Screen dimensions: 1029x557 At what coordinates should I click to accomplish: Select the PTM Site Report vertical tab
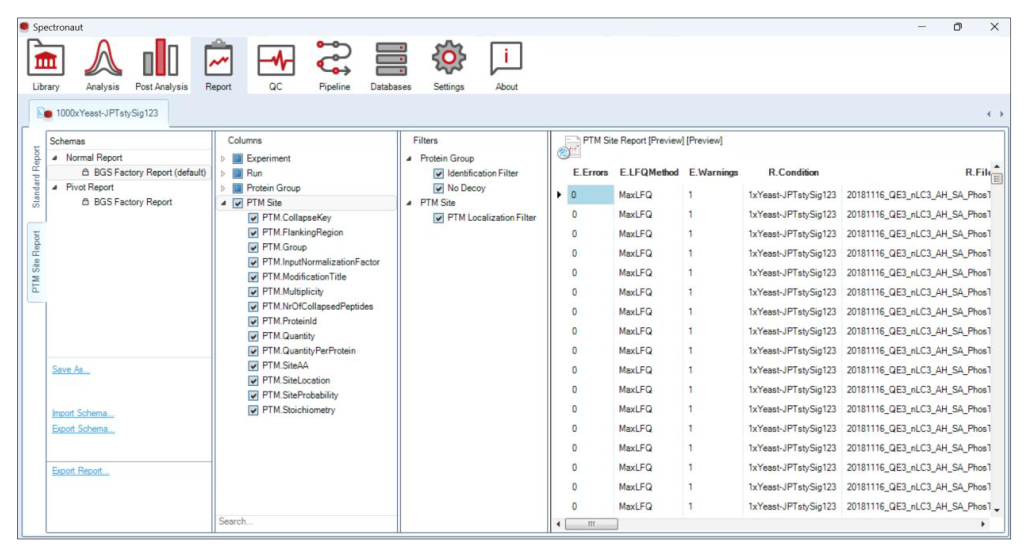[36, 262]
